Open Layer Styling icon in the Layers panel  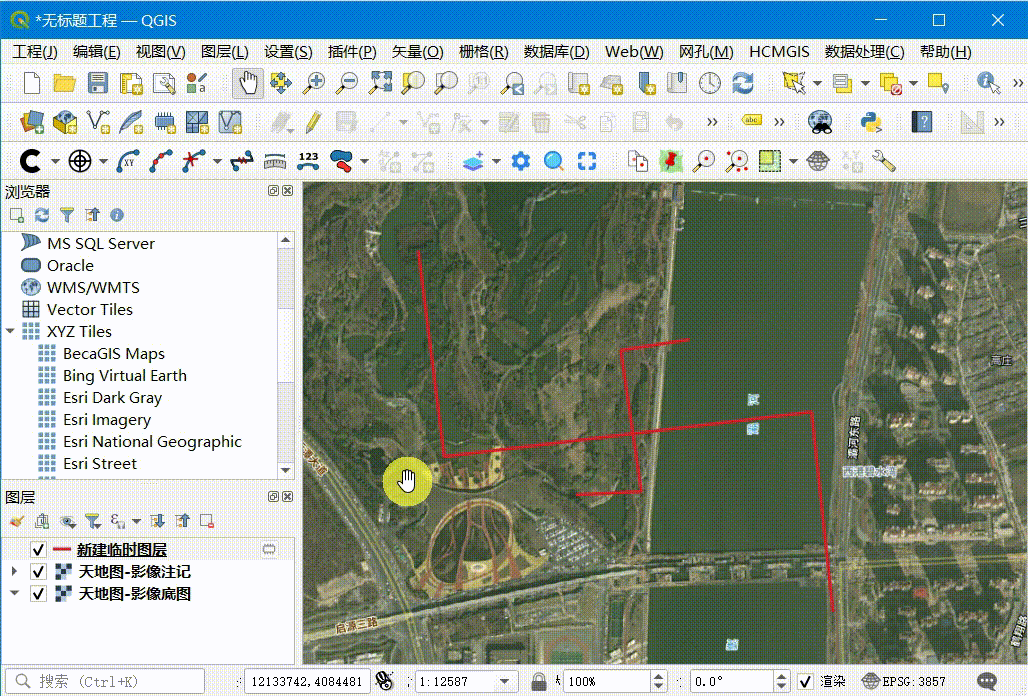coord(17,522)
